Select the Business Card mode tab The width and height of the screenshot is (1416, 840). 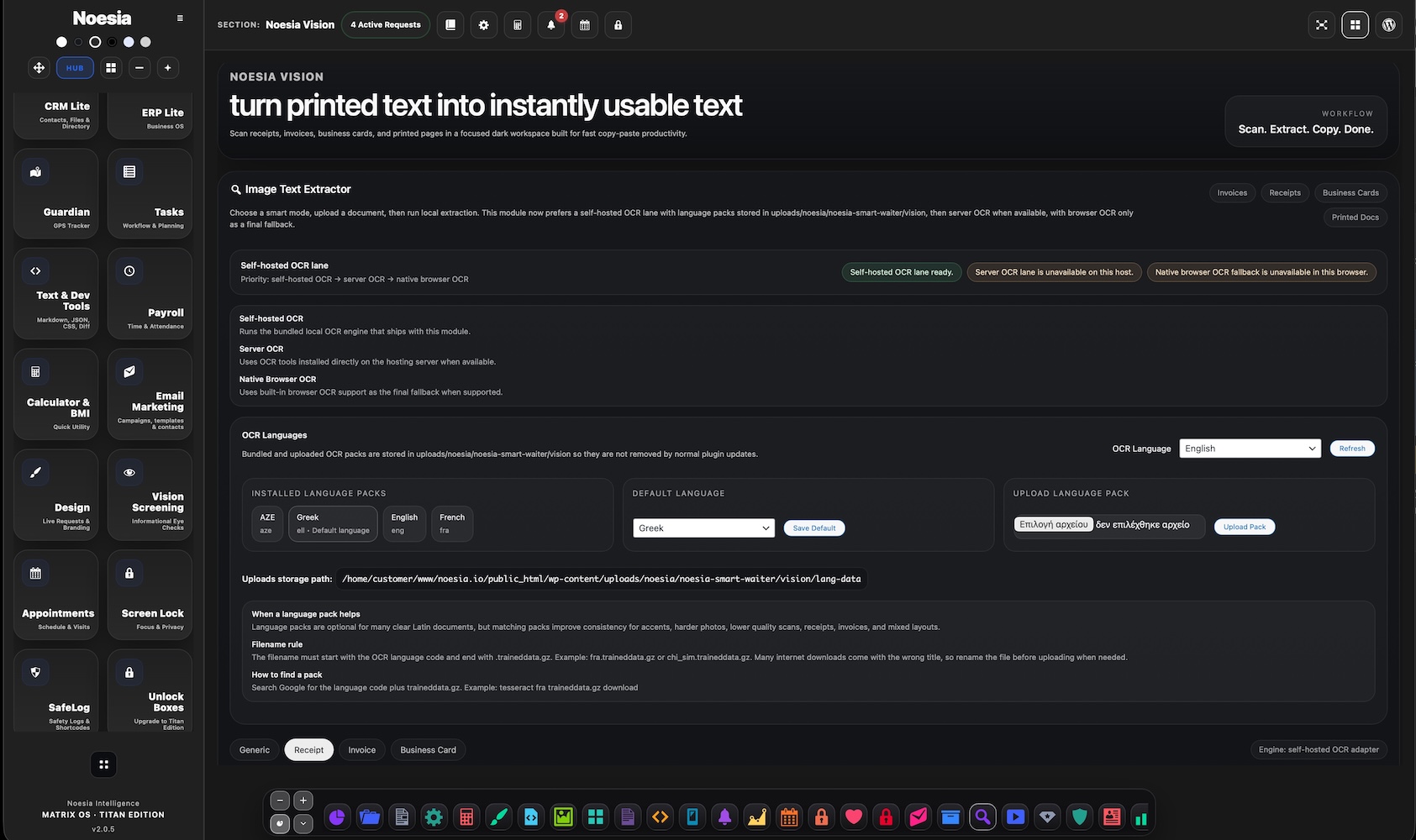429,750
